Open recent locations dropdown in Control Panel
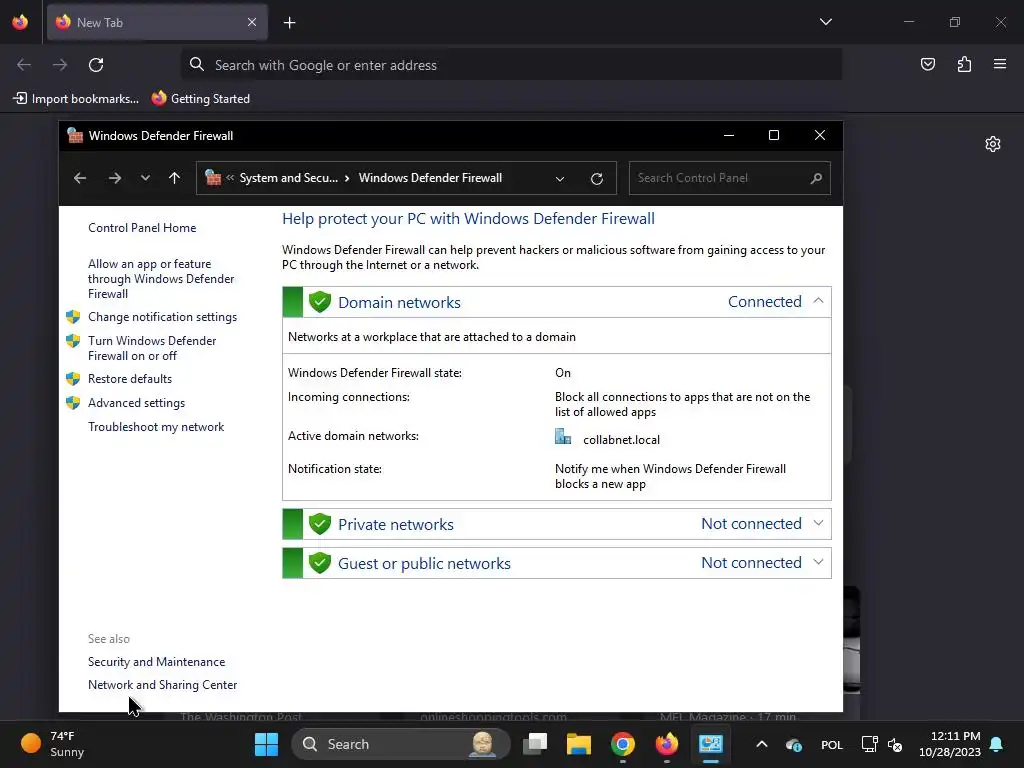The height and width of the screenshot is (768, 1024). tap(145, 178)
